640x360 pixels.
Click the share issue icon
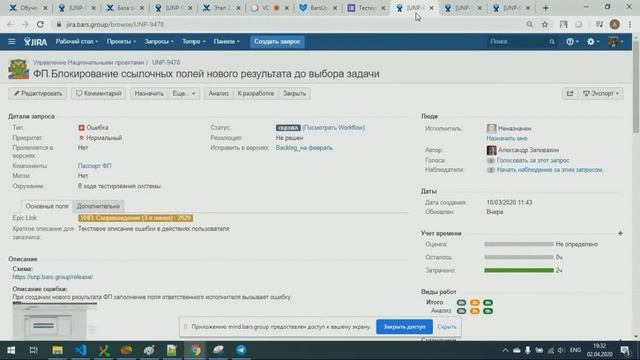(x=570, y=93)
